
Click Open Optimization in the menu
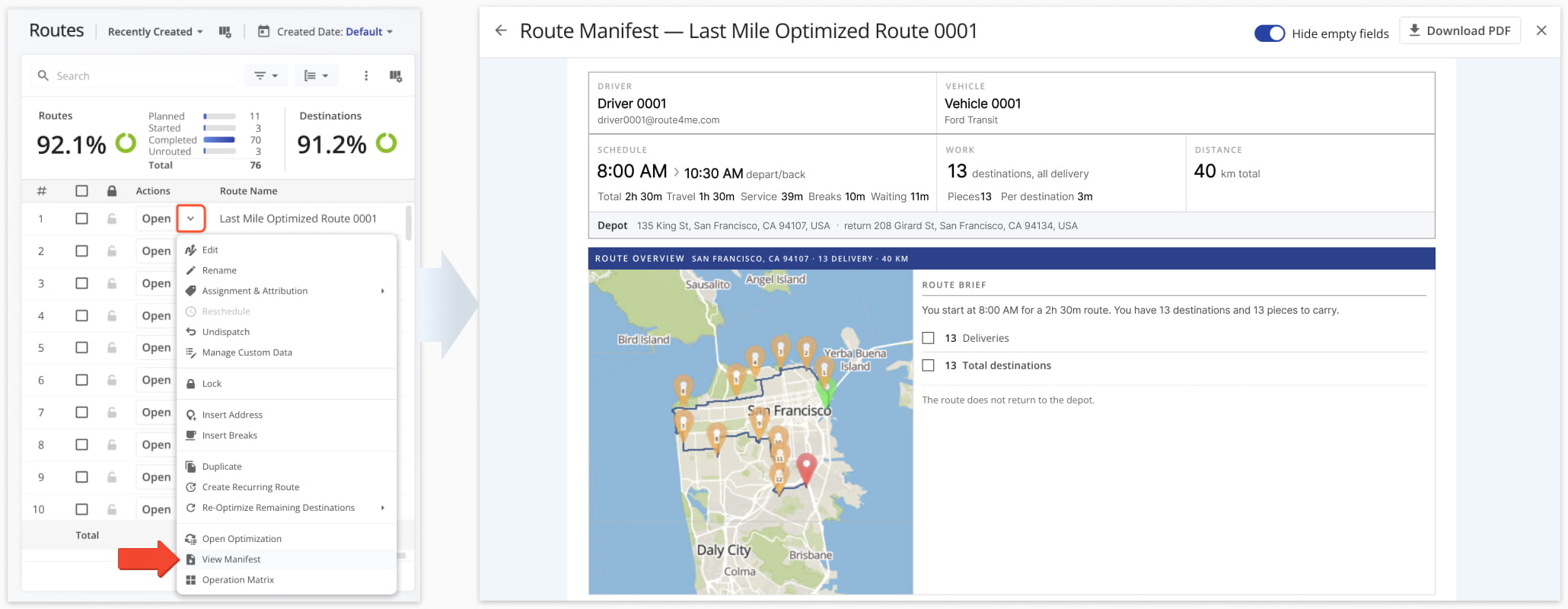(x=286, y=539)
